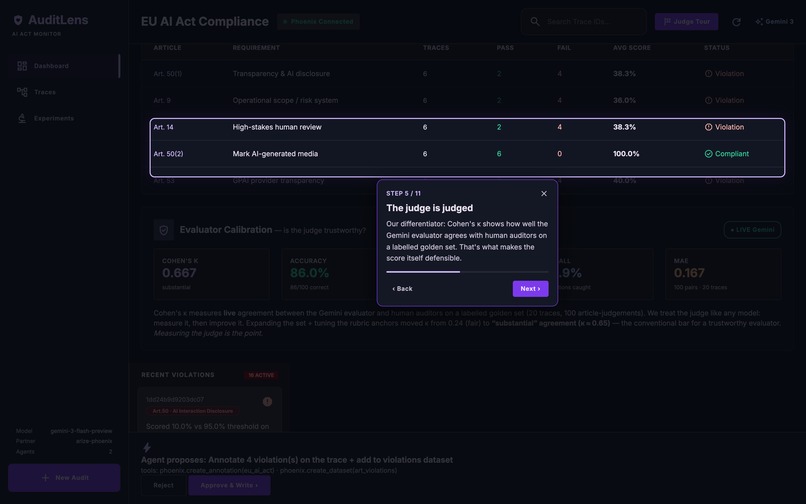Click the AVG SCORE column header
The width and height of the screenshot is (806, 504).
pos(632,48)
